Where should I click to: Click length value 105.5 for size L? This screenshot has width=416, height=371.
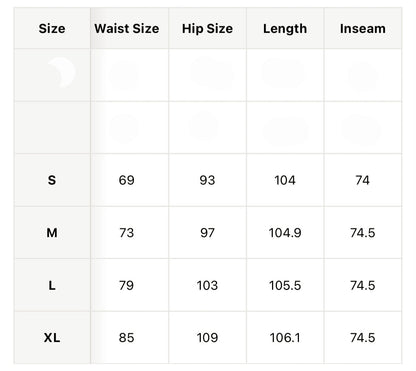285,285
